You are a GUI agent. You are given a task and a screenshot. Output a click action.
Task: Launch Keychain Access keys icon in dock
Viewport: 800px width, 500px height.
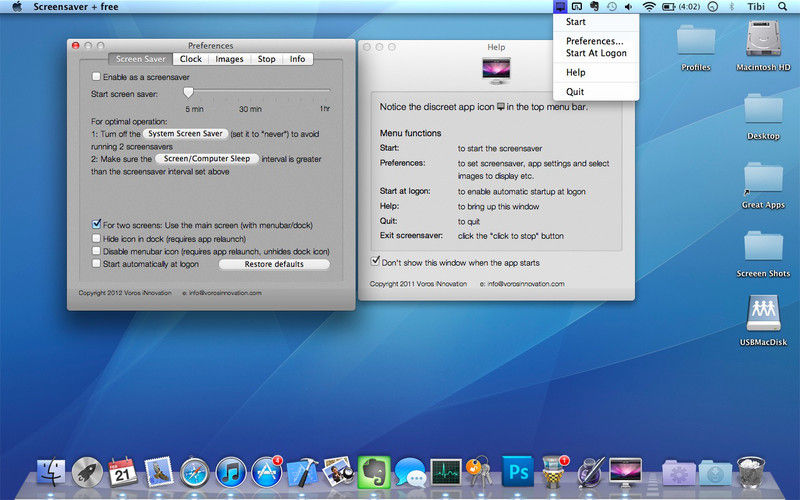481,472
